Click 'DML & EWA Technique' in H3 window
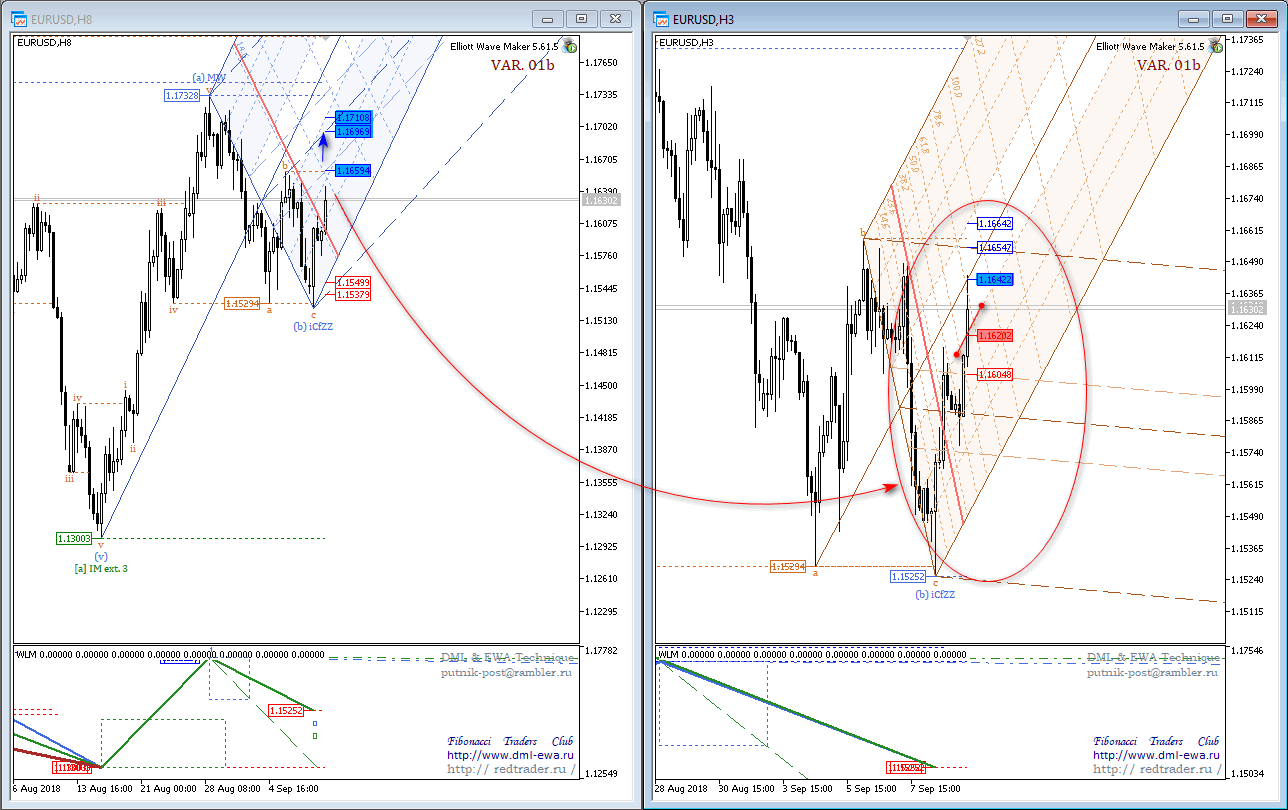 (1153, 658)
